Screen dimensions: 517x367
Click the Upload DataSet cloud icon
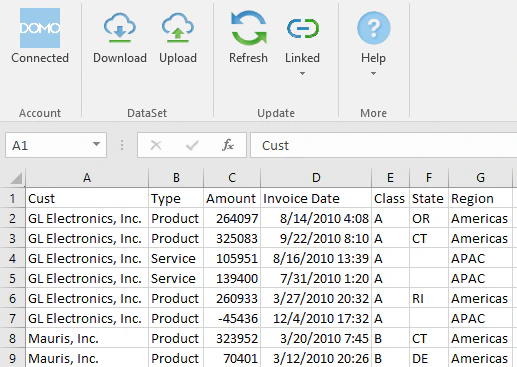point(178,28)
